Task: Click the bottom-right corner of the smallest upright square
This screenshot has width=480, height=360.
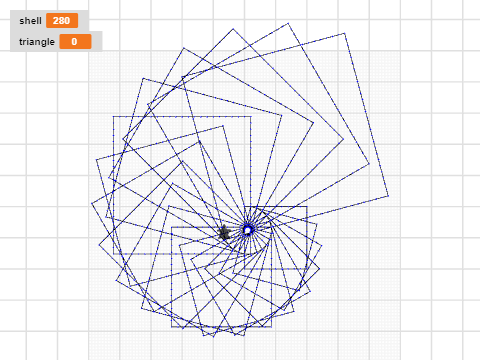Action: coord(307,269)
